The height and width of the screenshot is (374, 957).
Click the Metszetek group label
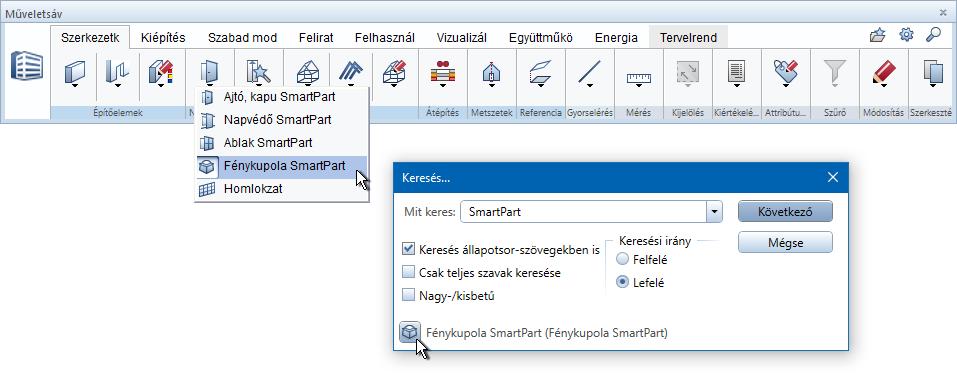(492, 113)
